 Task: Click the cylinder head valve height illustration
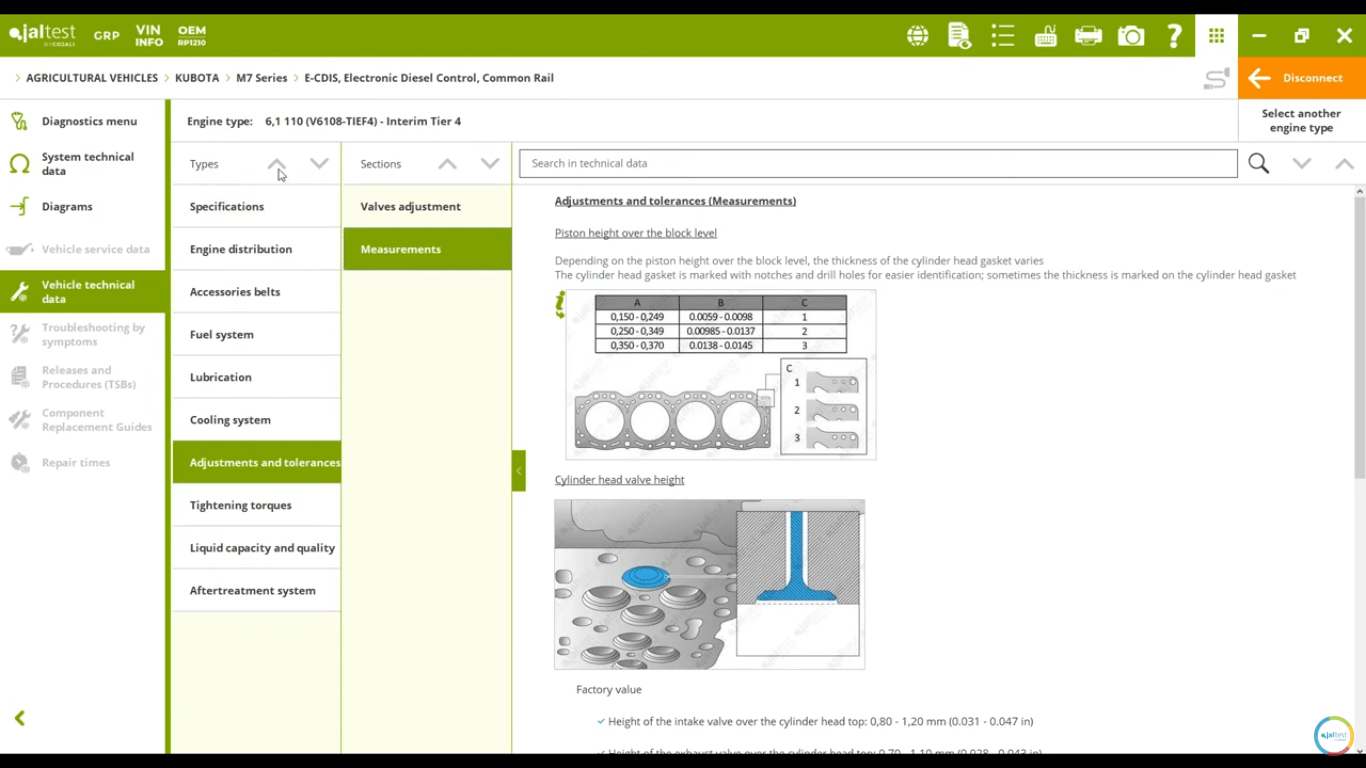(x=709, y=585)
